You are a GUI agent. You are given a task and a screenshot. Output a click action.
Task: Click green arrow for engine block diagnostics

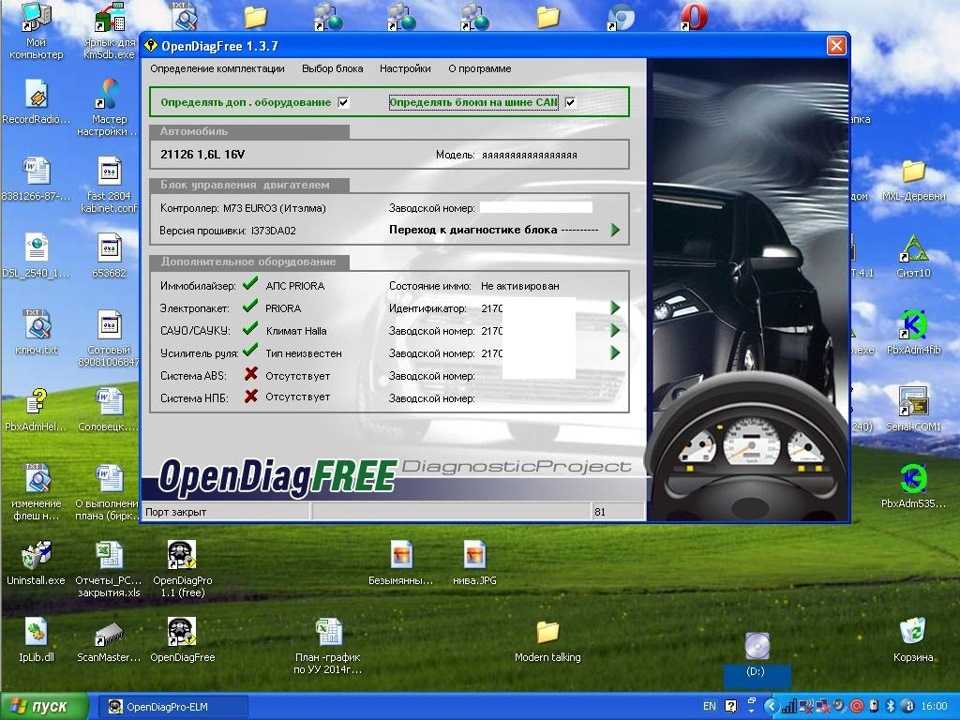coord(615,230)
